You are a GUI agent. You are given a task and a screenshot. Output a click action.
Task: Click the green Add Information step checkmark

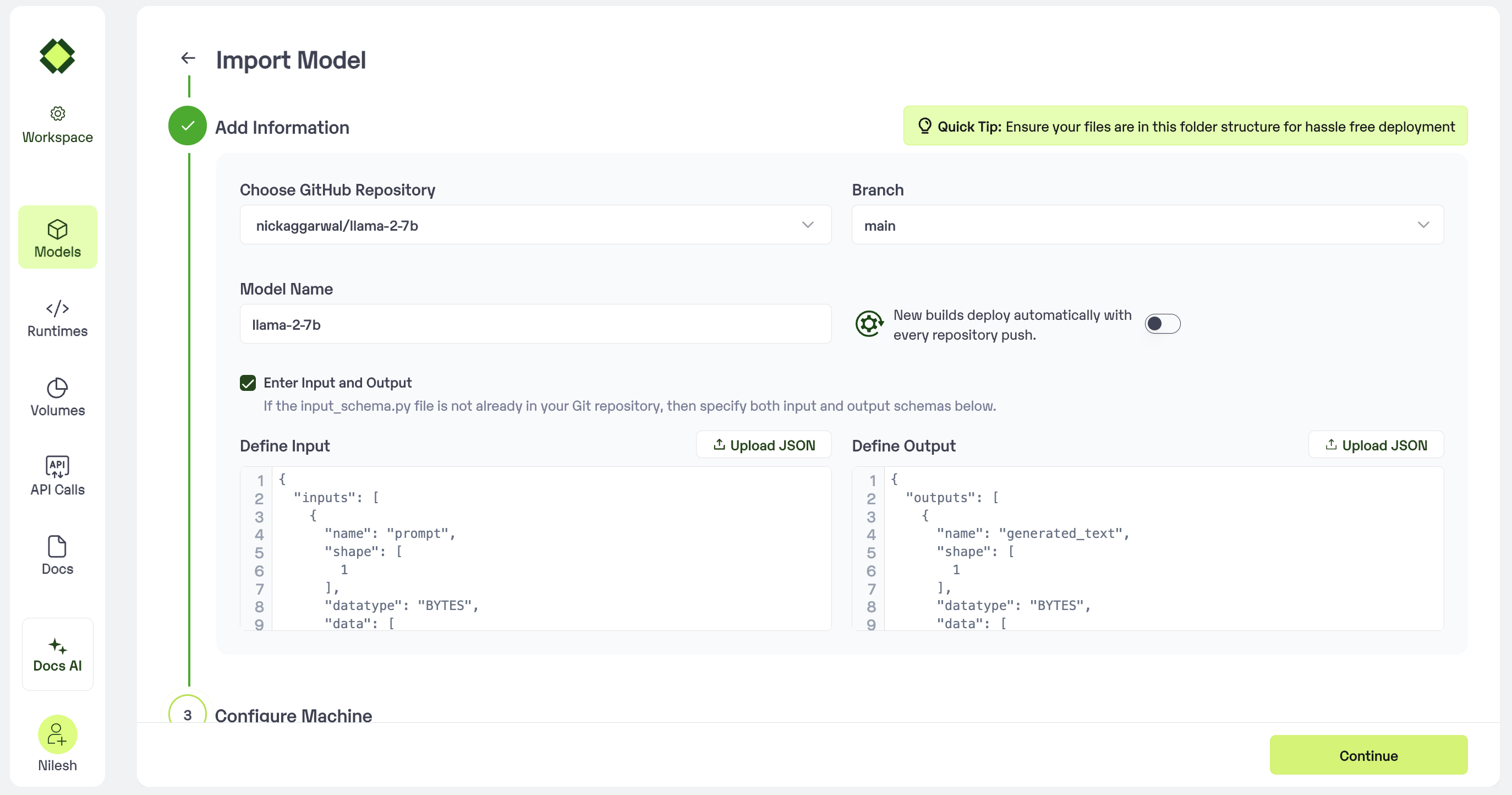click(x=188, y=126)
